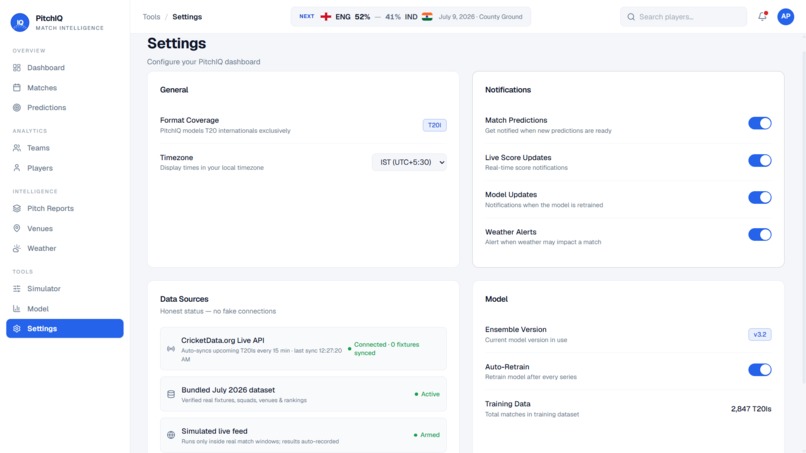Viewport: 806px width, 453px height.
Task: Click "July 9, 2026 · County Ground" text
Action: coord(480,17)
